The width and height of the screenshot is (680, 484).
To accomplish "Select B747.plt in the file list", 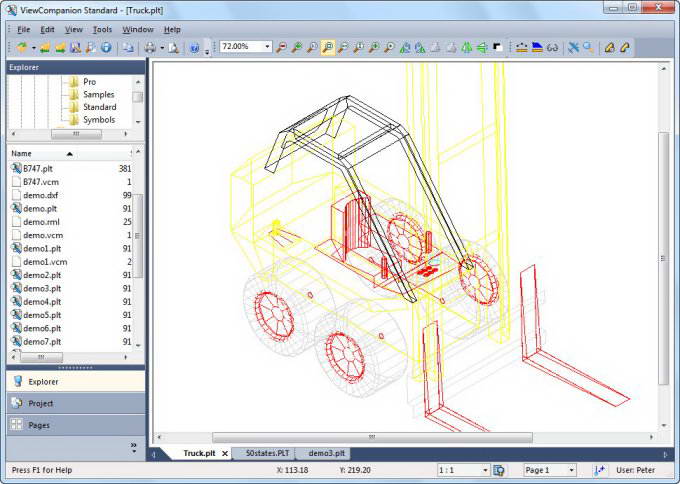I will [x=38, y=169].
